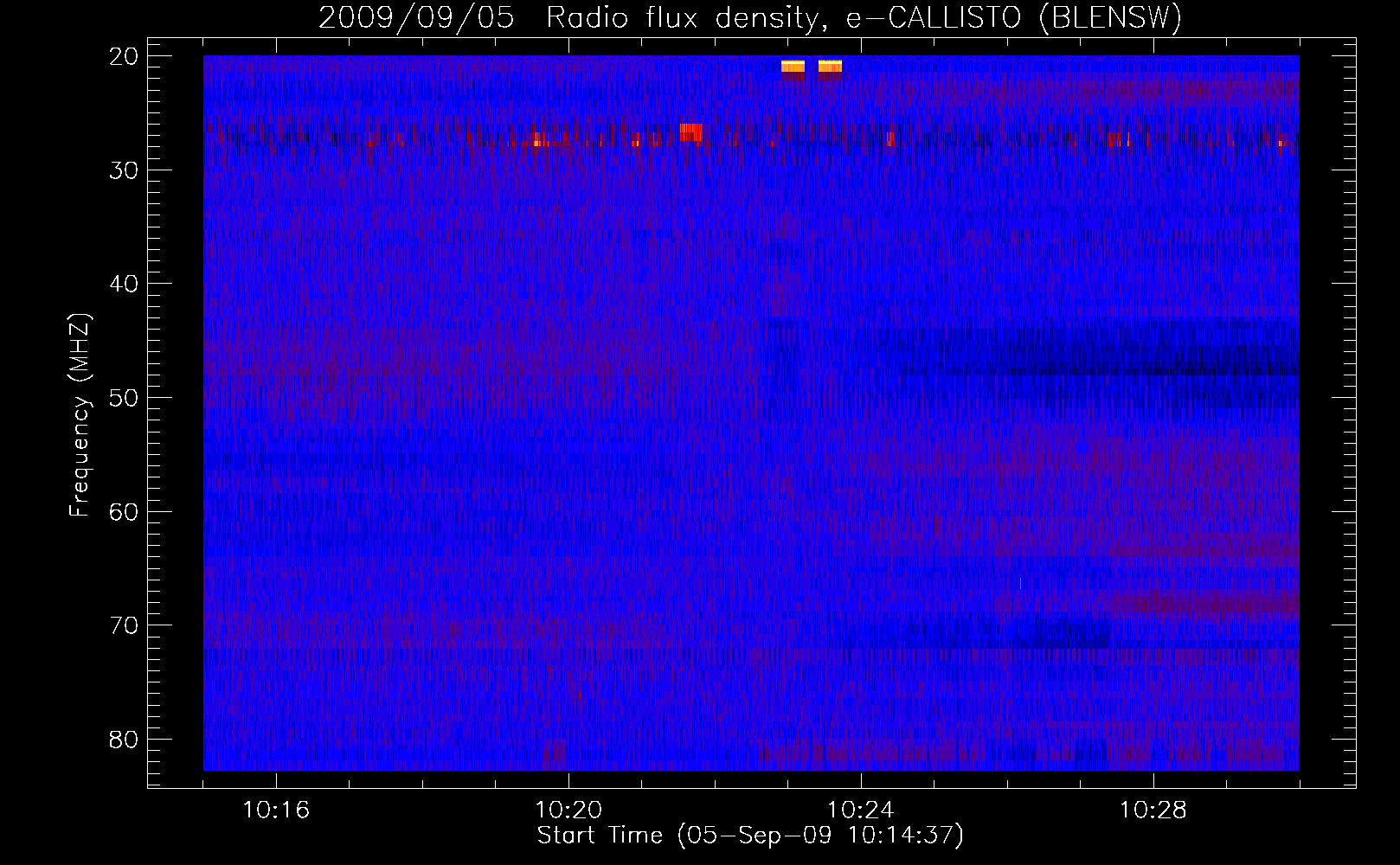The width and height of the screenshot is (1400, 865).
Task: Click the 10:28 time tick label
Action: click(x=1153, y=811)
